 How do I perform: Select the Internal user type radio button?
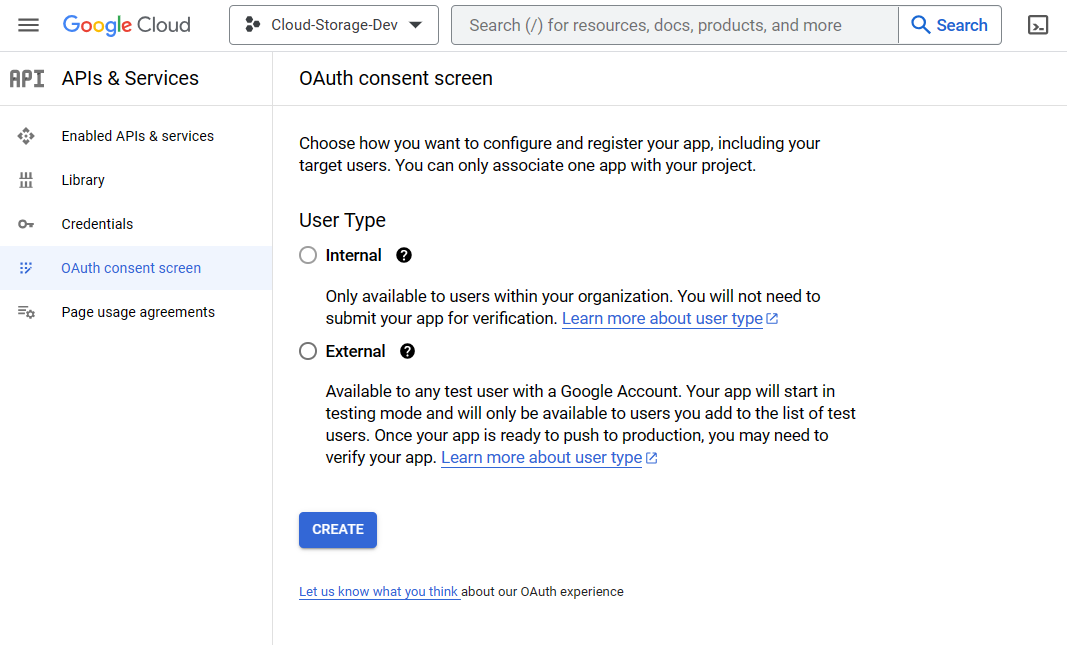point(308,255)
